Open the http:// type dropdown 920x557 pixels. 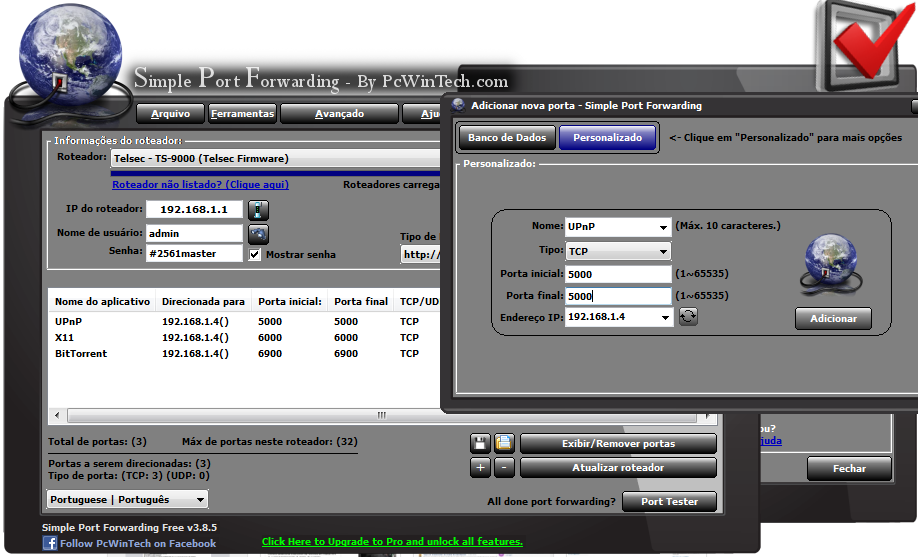[x=421, y=254]
